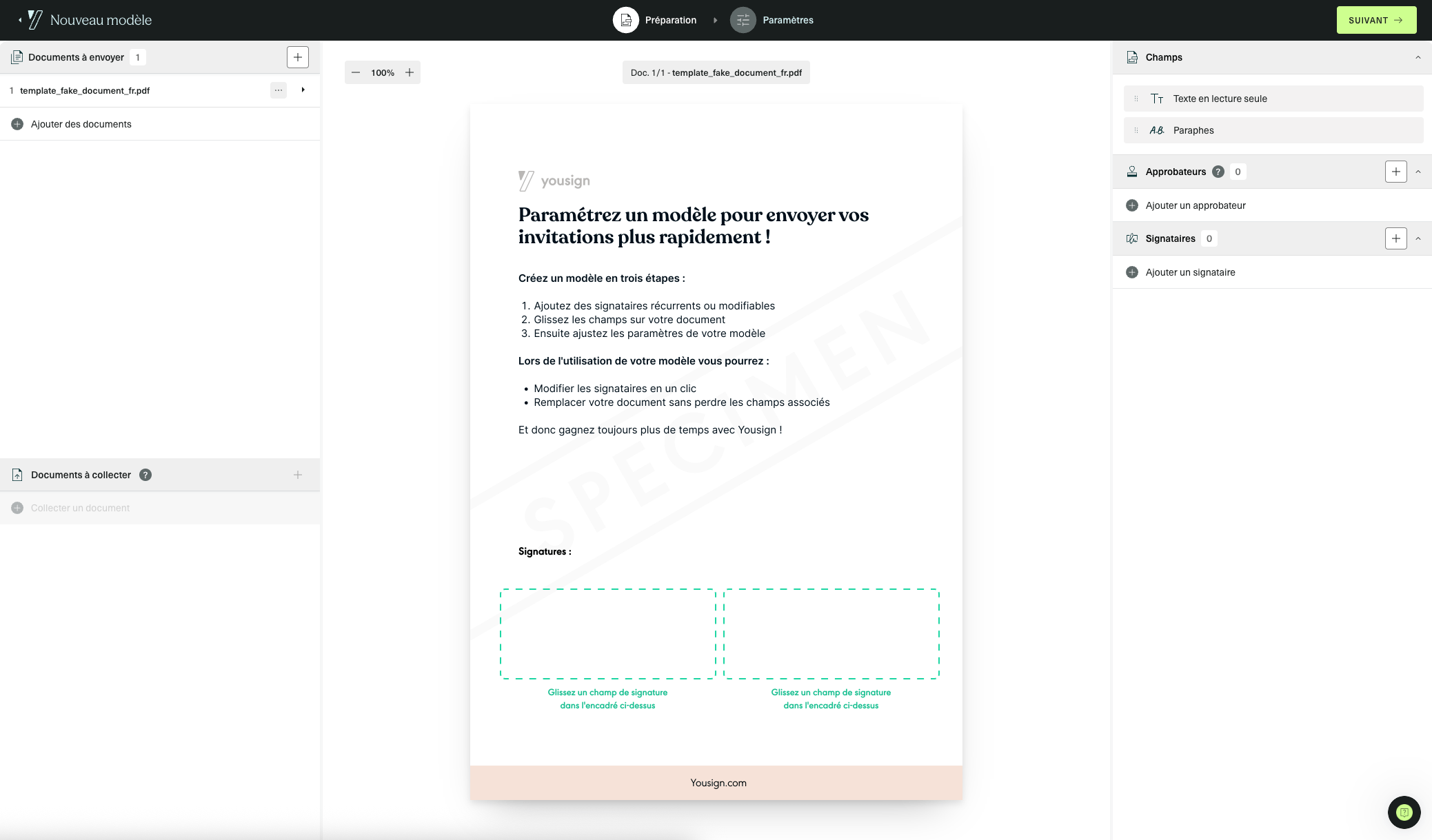Click the signature icon beside Signataires

click(1131, 238)
